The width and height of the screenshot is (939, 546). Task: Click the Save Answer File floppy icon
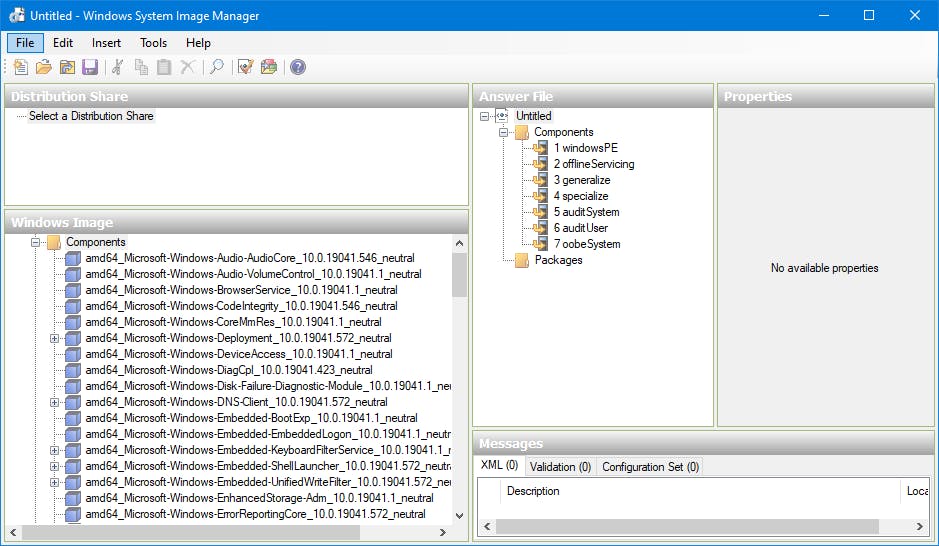89,67
